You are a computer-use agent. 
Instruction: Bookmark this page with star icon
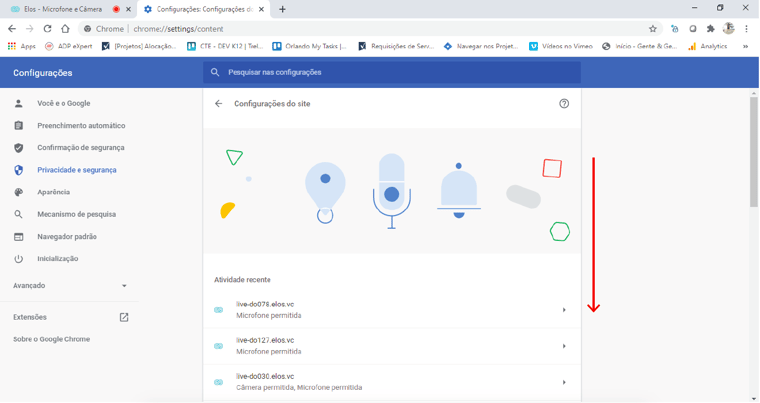tap(653, 29)
